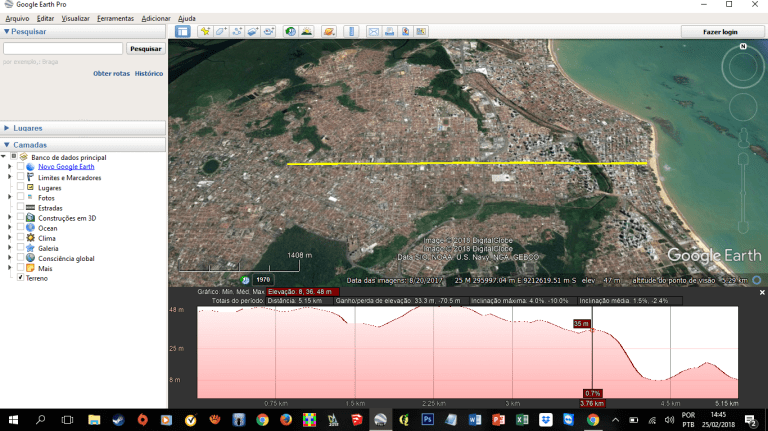
Task: Click the Obter rotas link
Action: [111, 73]
